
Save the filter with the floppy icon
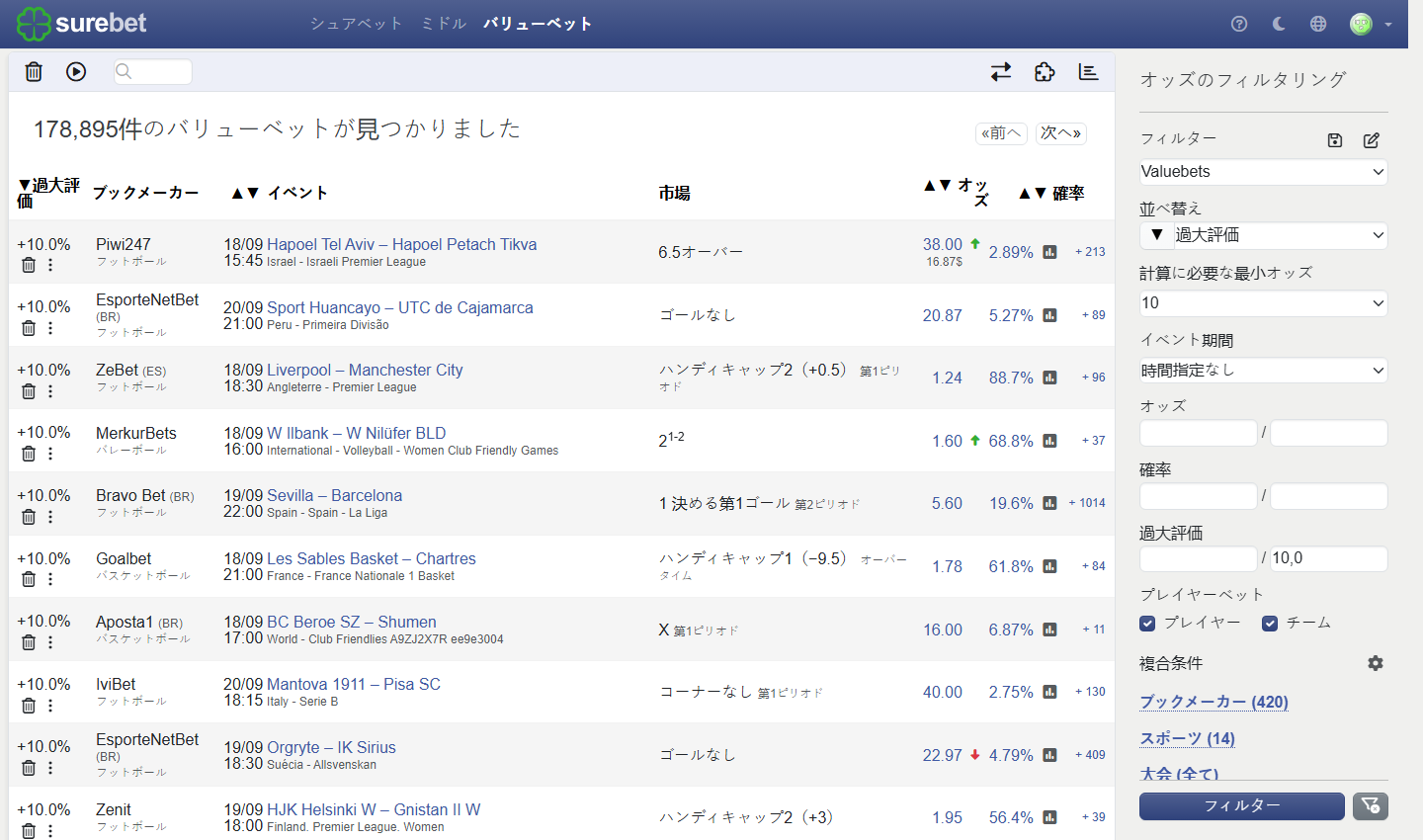coord(1335,140)
